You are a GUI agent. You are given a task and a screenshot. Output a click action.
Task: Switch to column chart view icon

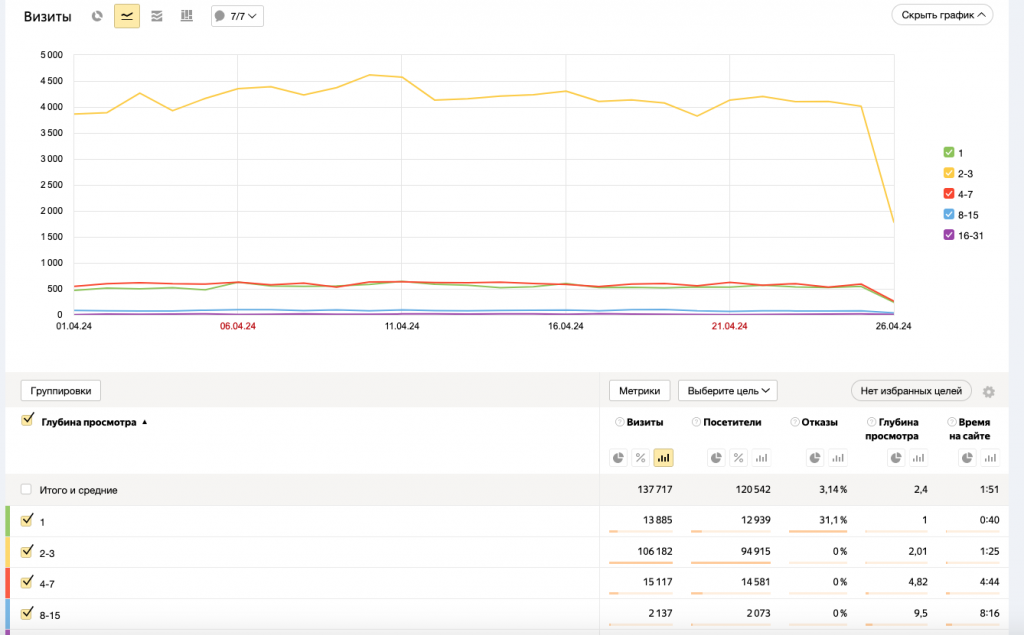(187, 16)
